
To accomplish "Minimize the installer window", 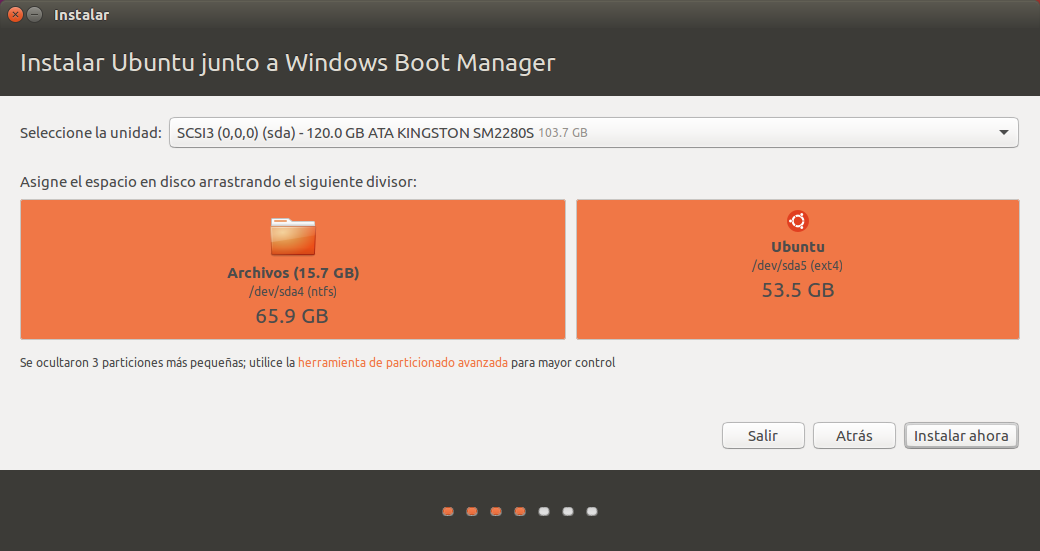I will pyautogui.click(x=35, y=15).
